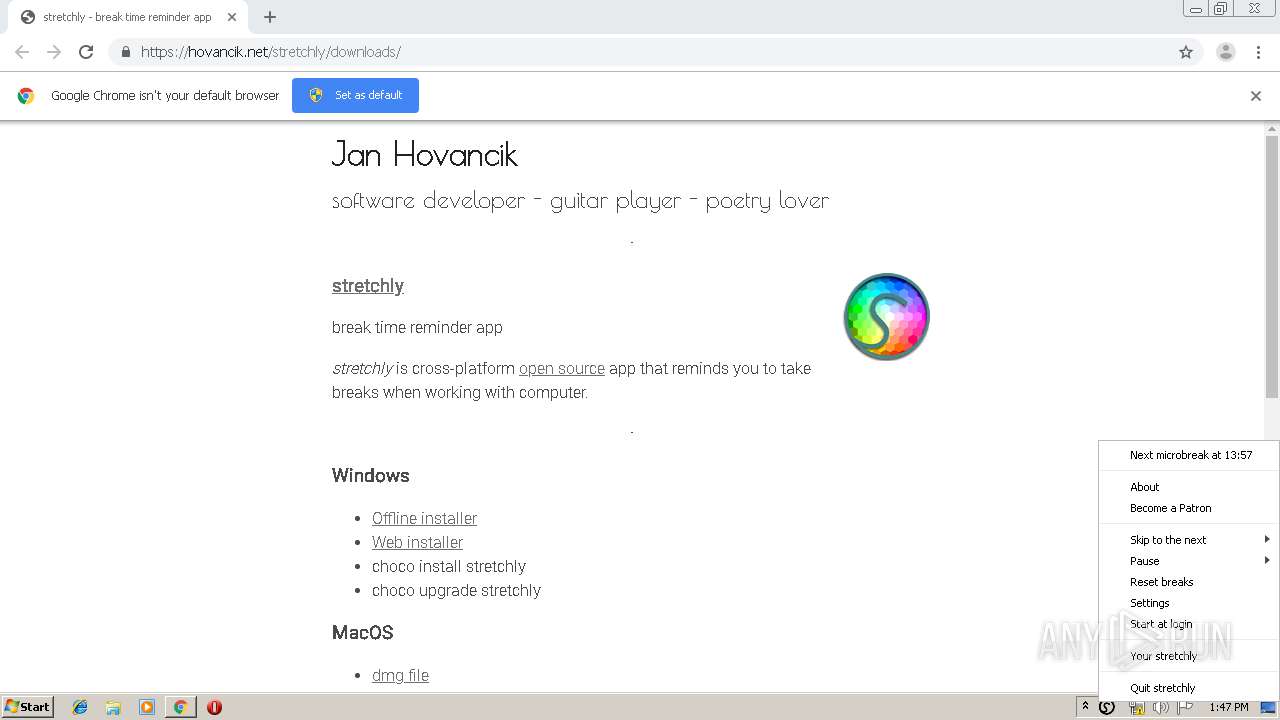Image resolution: width=1280 pixels, height=720 pixels.
Task: Choose Become a Patron in tray menu
Action: [1189, 508]
